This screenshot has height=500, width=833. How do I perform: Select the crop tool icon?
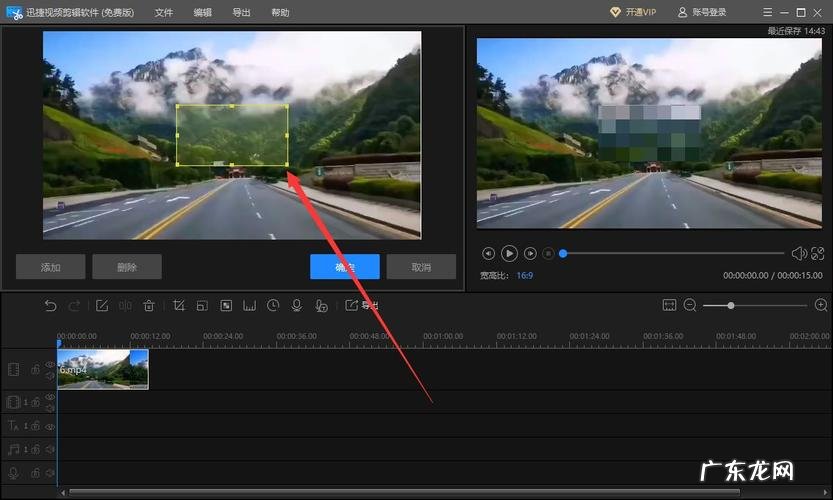tap(179, 306)
